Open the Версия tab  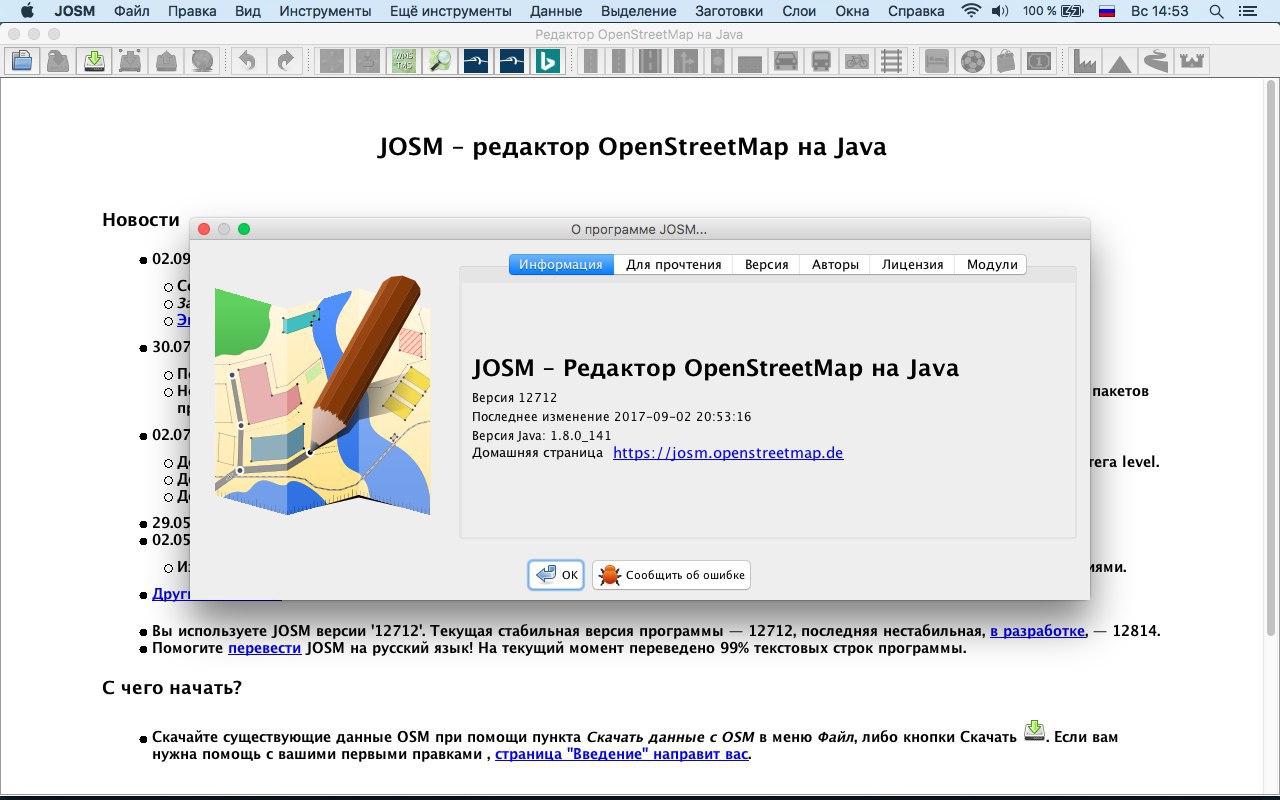767,264
